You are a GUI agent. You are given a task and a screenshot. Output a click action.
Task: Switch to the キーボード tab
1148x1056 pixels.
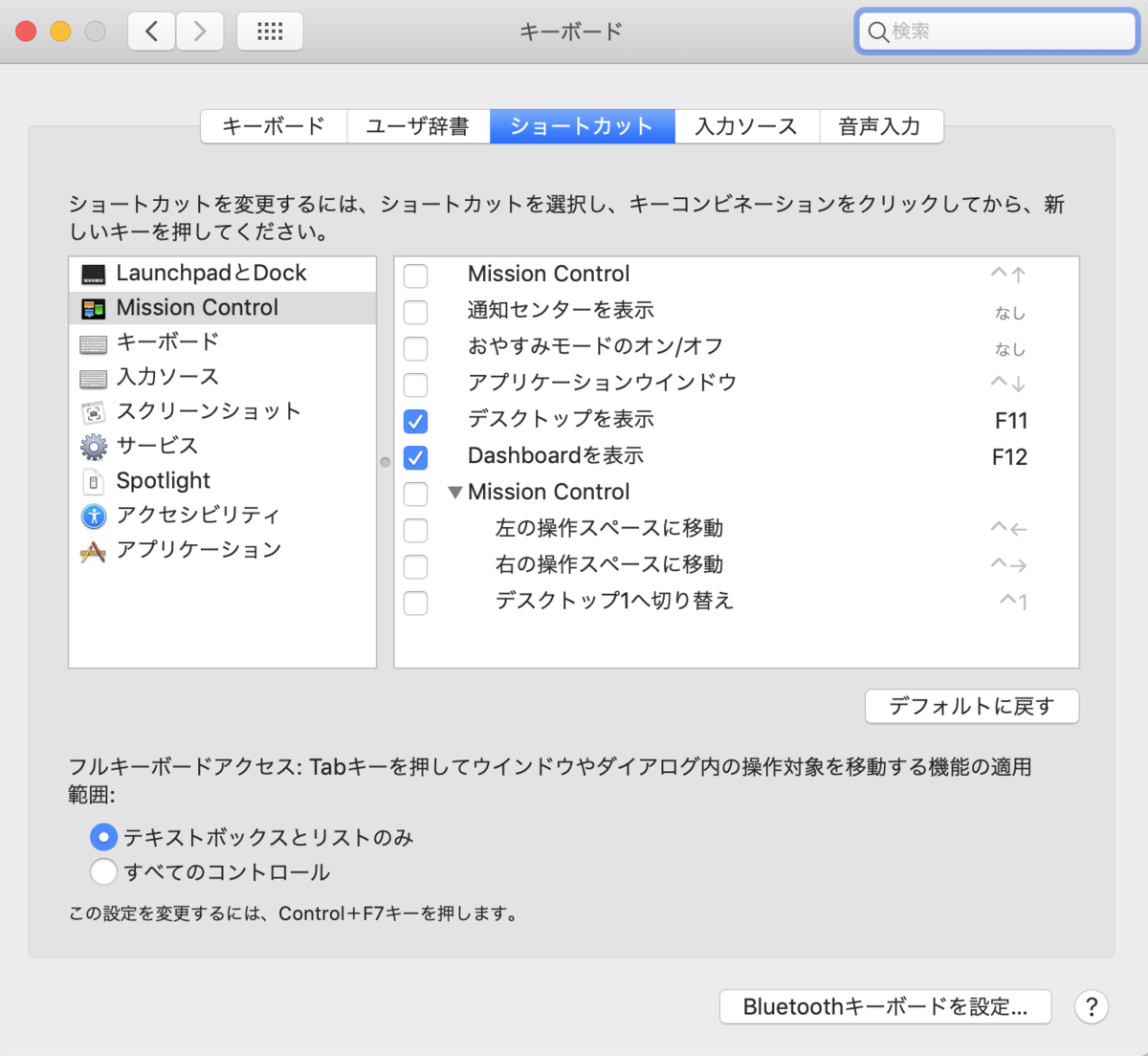[x=274, y=126]
